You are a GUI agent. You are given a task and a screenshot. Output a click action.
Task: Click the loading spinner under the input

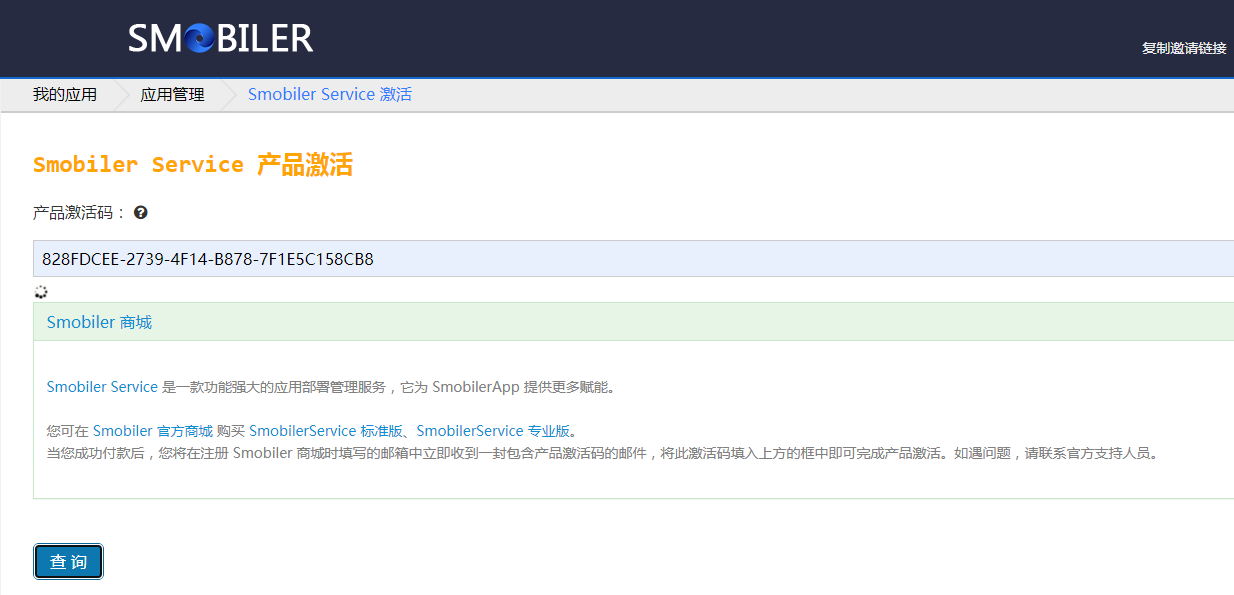pyautogui.click(x=41, y=292)
